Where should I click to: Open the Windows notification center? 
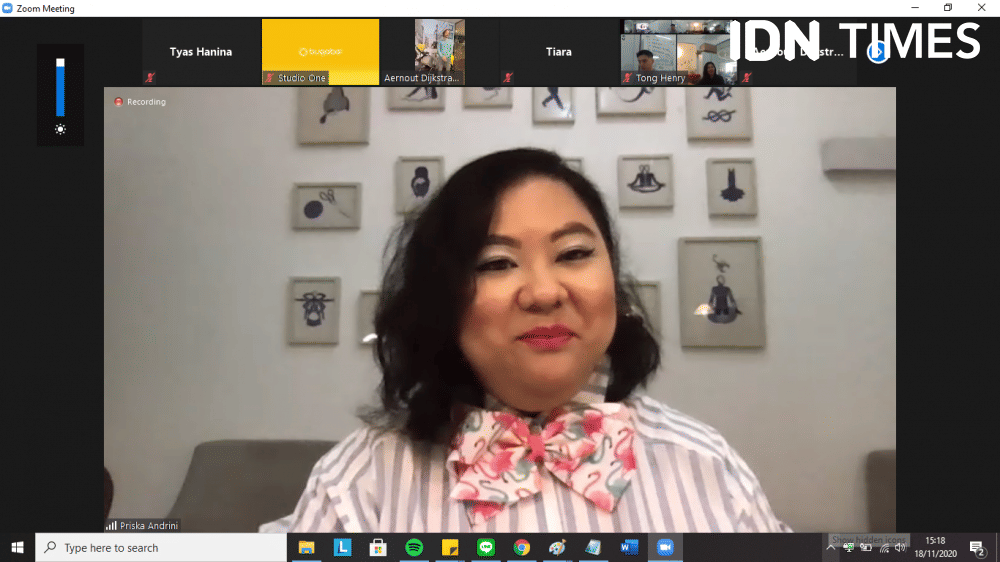(976, 547)
